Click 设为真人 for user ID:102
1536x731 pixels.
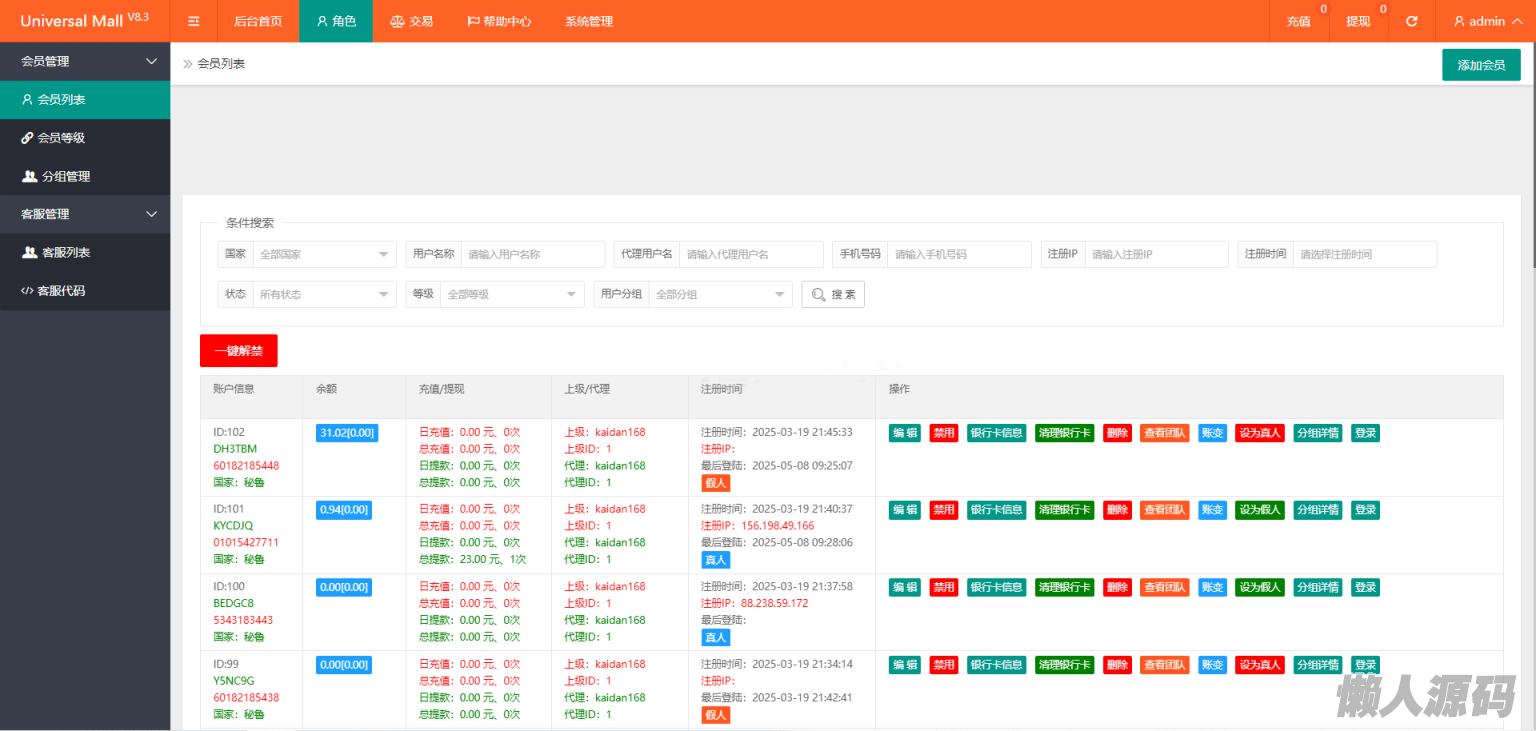[x=1259, y=433]
